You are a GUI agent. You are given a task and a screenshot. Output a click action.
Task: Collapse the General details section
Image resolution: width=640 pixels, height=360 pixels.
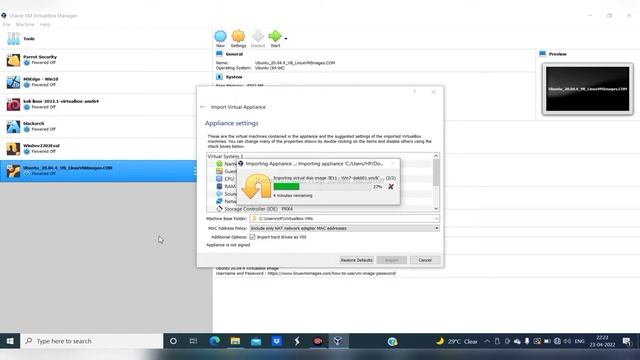pos(234,54)
